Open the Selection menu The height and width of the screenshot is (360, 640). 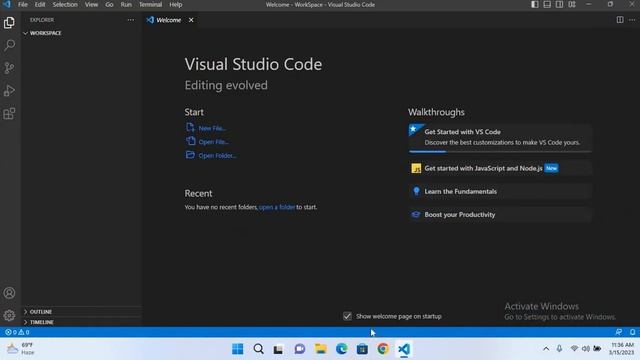65,4
